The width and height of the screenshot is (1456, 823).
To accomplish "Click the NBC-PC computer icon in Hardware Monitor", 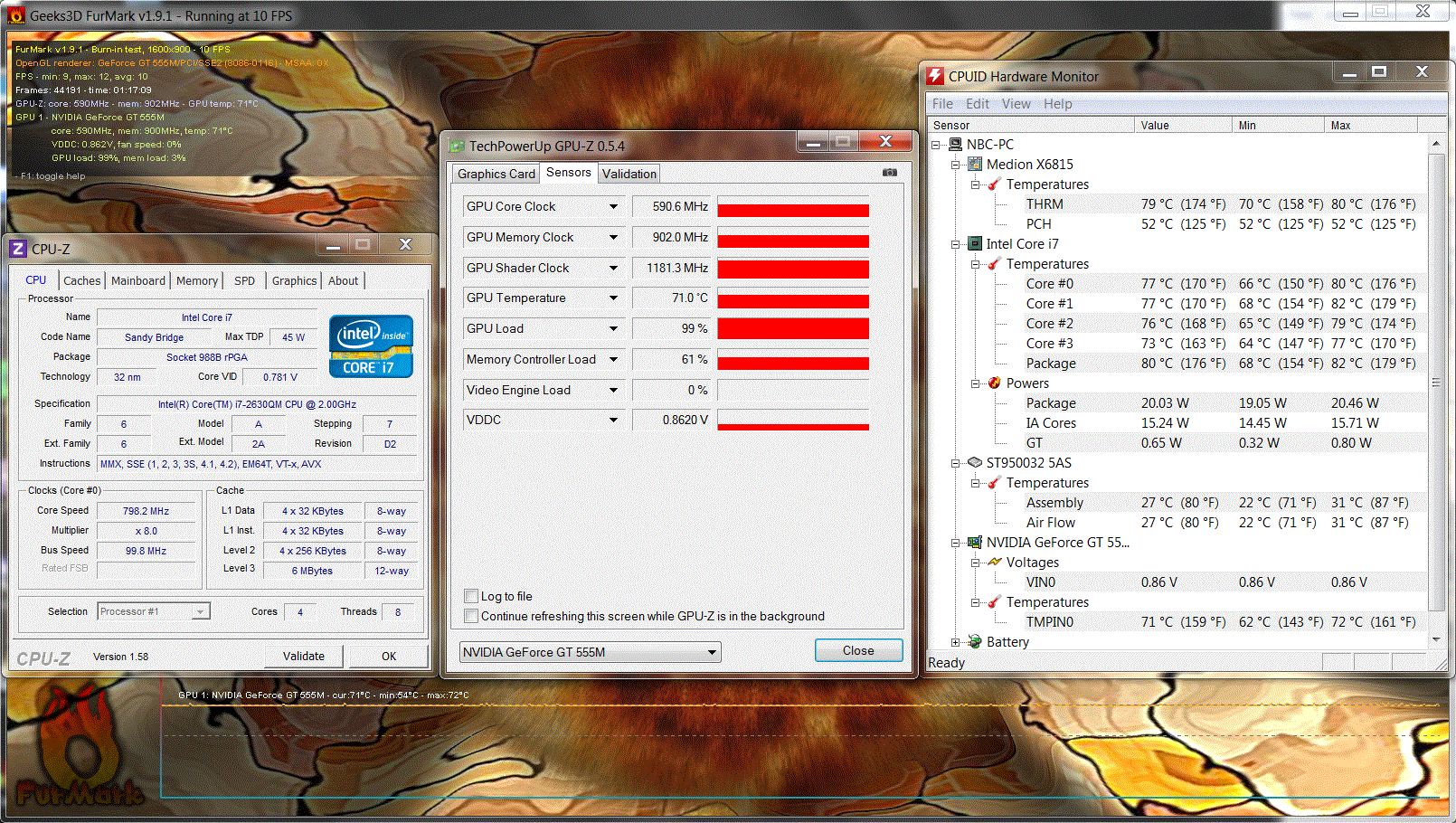I will 955,144.
